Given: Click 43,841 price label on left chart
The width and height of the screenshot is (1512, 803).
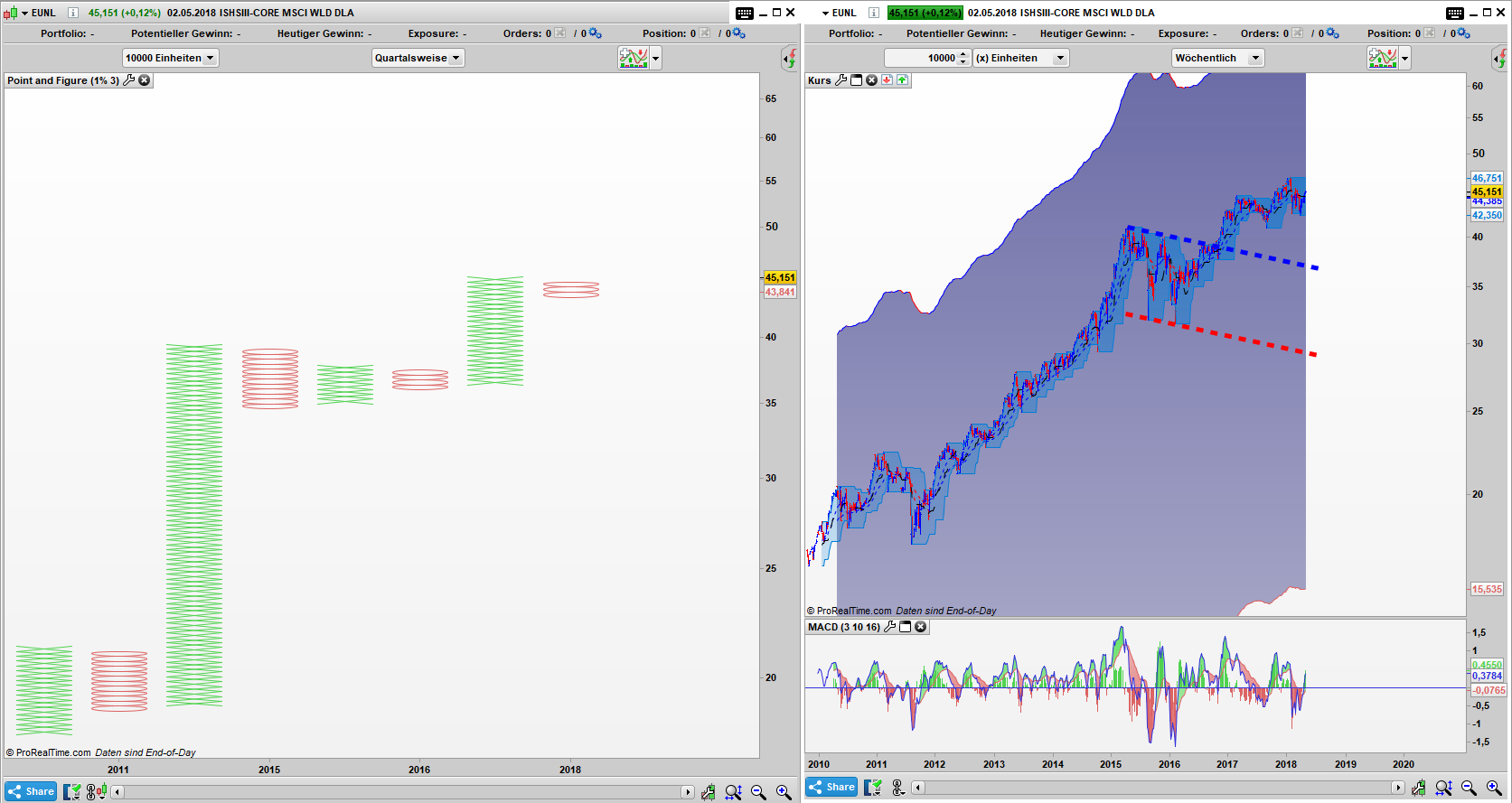Looking at the screenshot, I should click(780, 292).
